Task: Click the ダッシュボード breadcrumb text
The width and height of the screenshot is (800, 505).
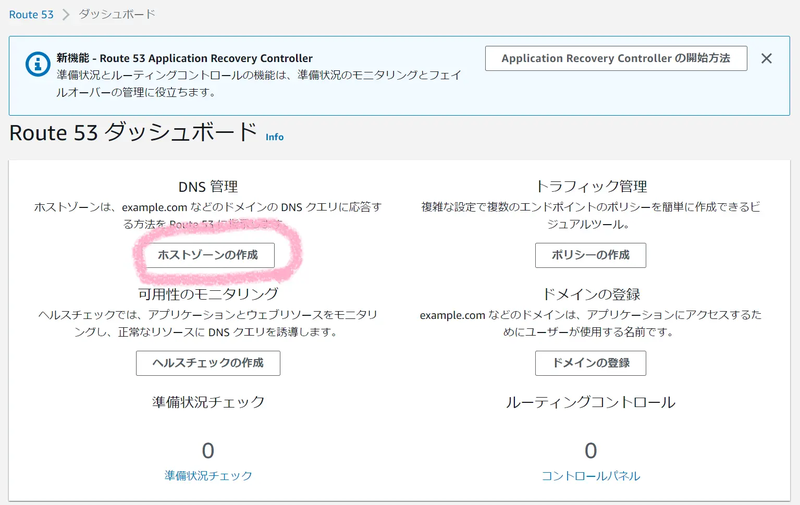Action: (x=117, y=14)
